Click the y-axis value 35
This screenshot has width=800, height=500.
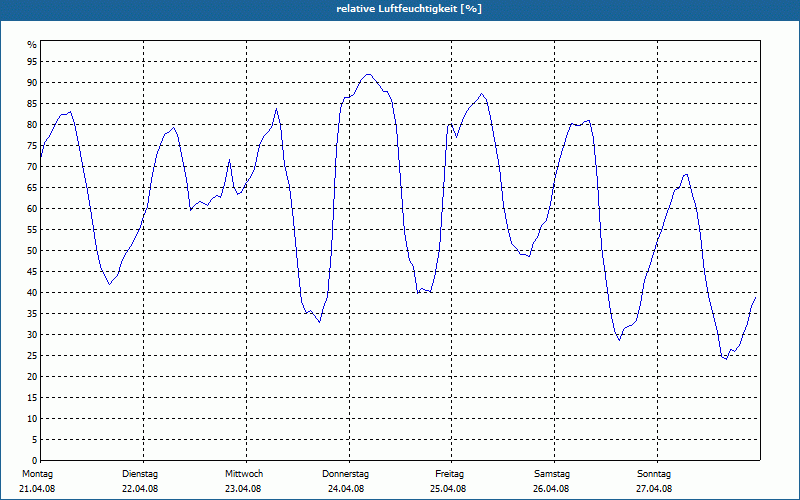(32, 314)
